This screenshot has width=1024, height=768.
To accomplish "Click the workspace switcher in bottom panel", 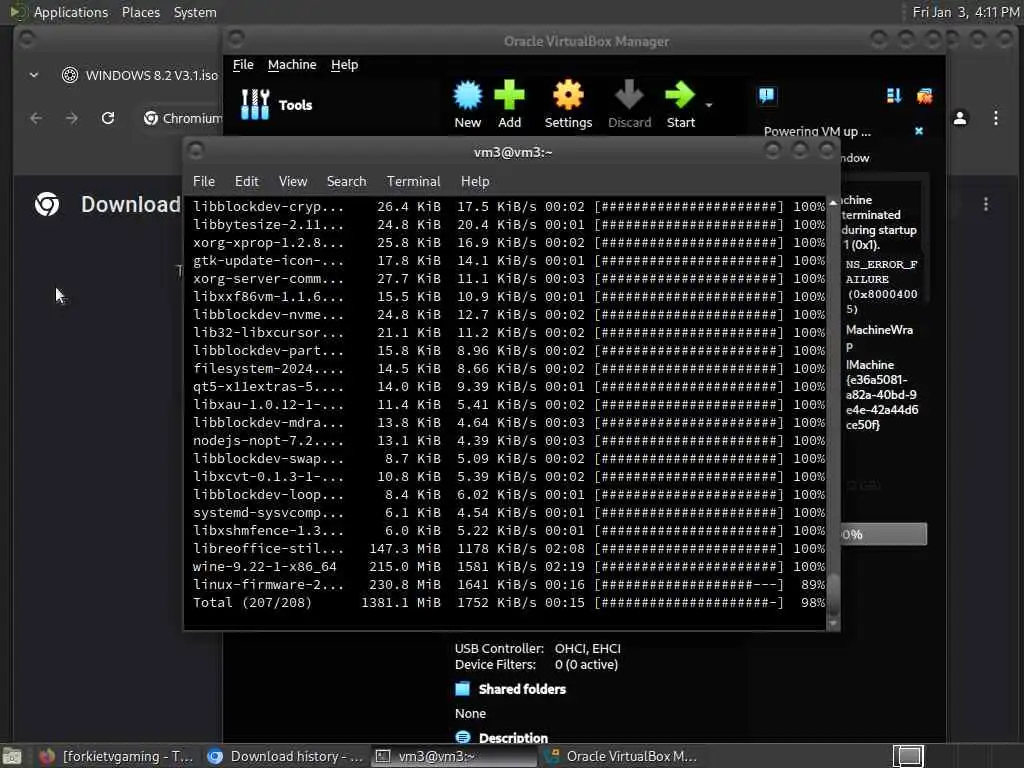I will (908, 756).
